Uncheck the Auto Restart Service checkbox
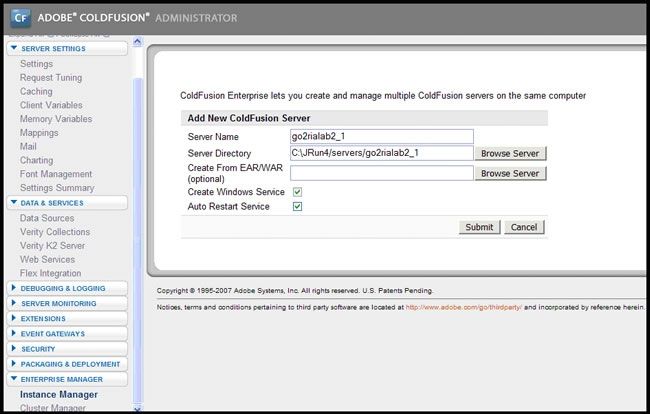The width and height of the screenshot is (650, 414). point(297,207)
